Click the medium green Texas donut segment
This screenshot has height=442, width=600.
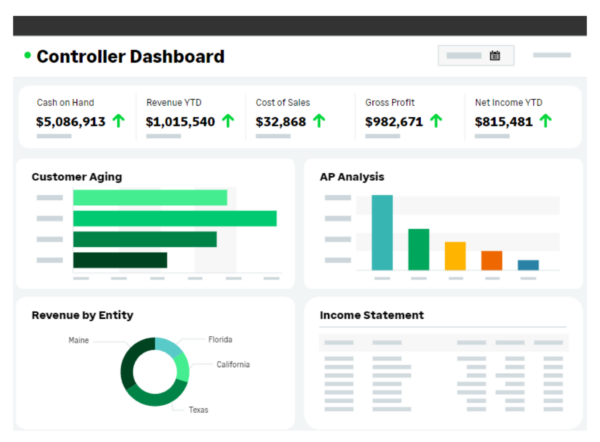(158, 398)
